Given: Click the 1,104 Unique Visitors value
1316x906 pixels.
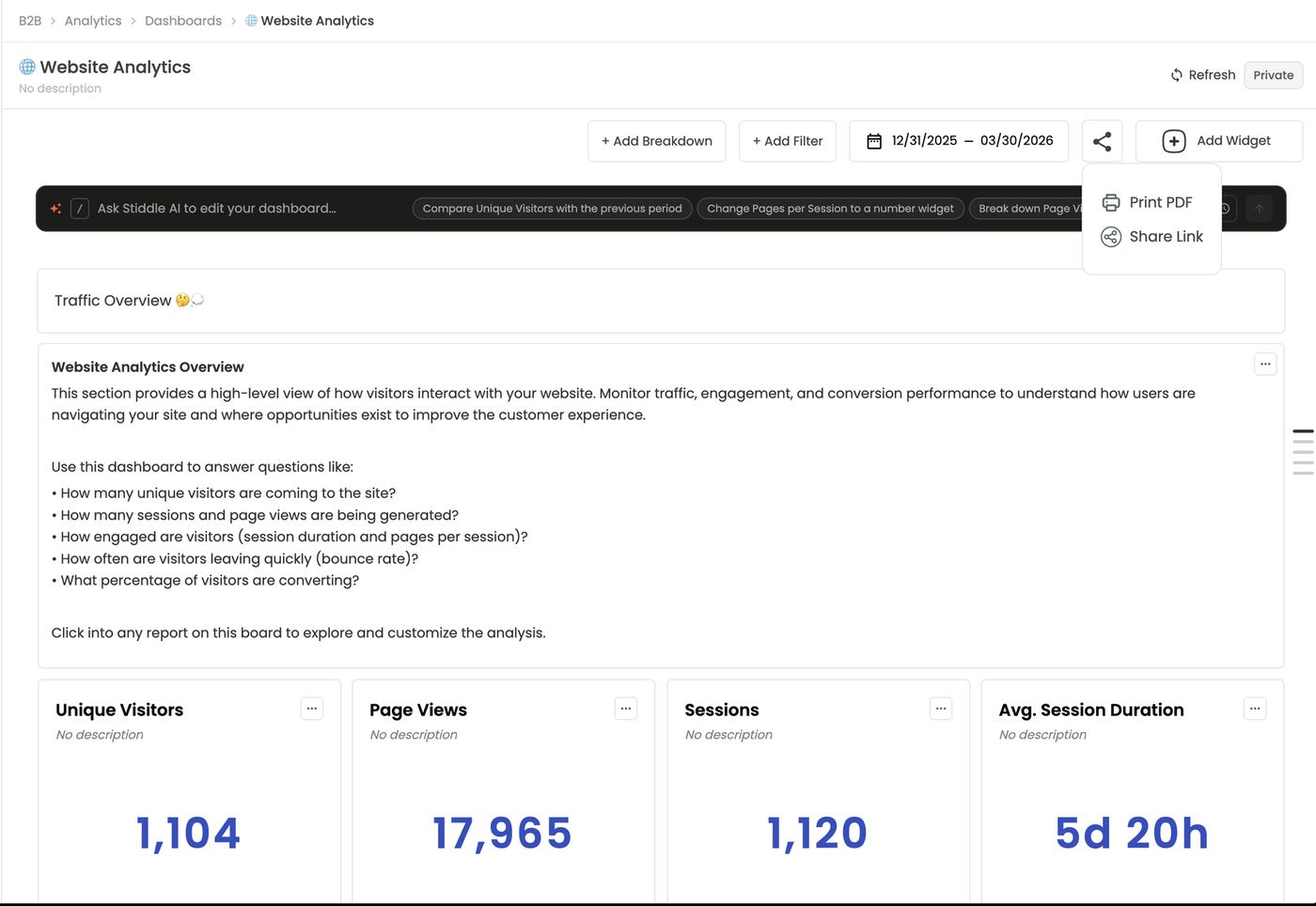Looking at the screenshot, I should pos(189,833).
